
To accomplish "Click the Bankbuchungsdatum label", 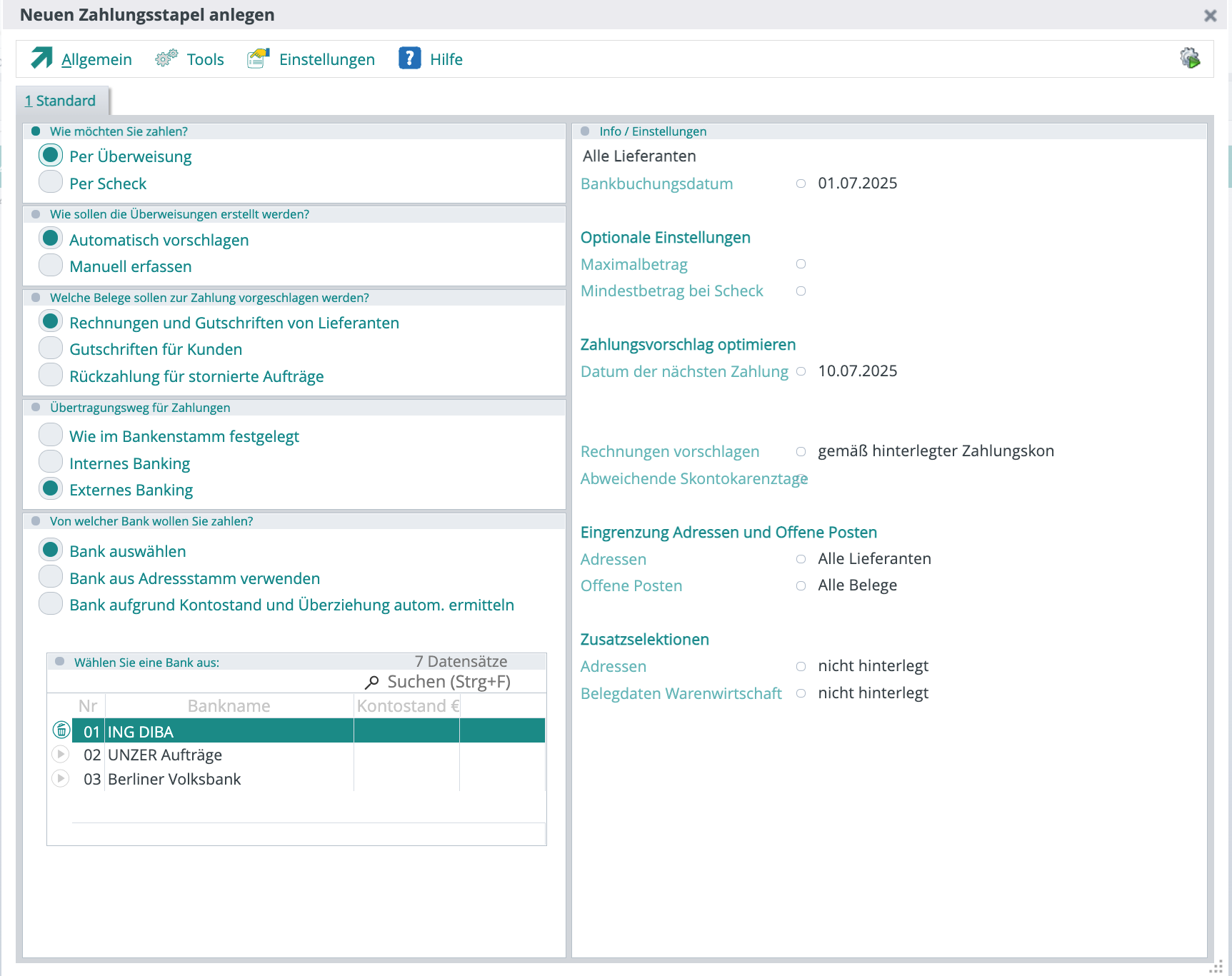I will pos(657,184).
